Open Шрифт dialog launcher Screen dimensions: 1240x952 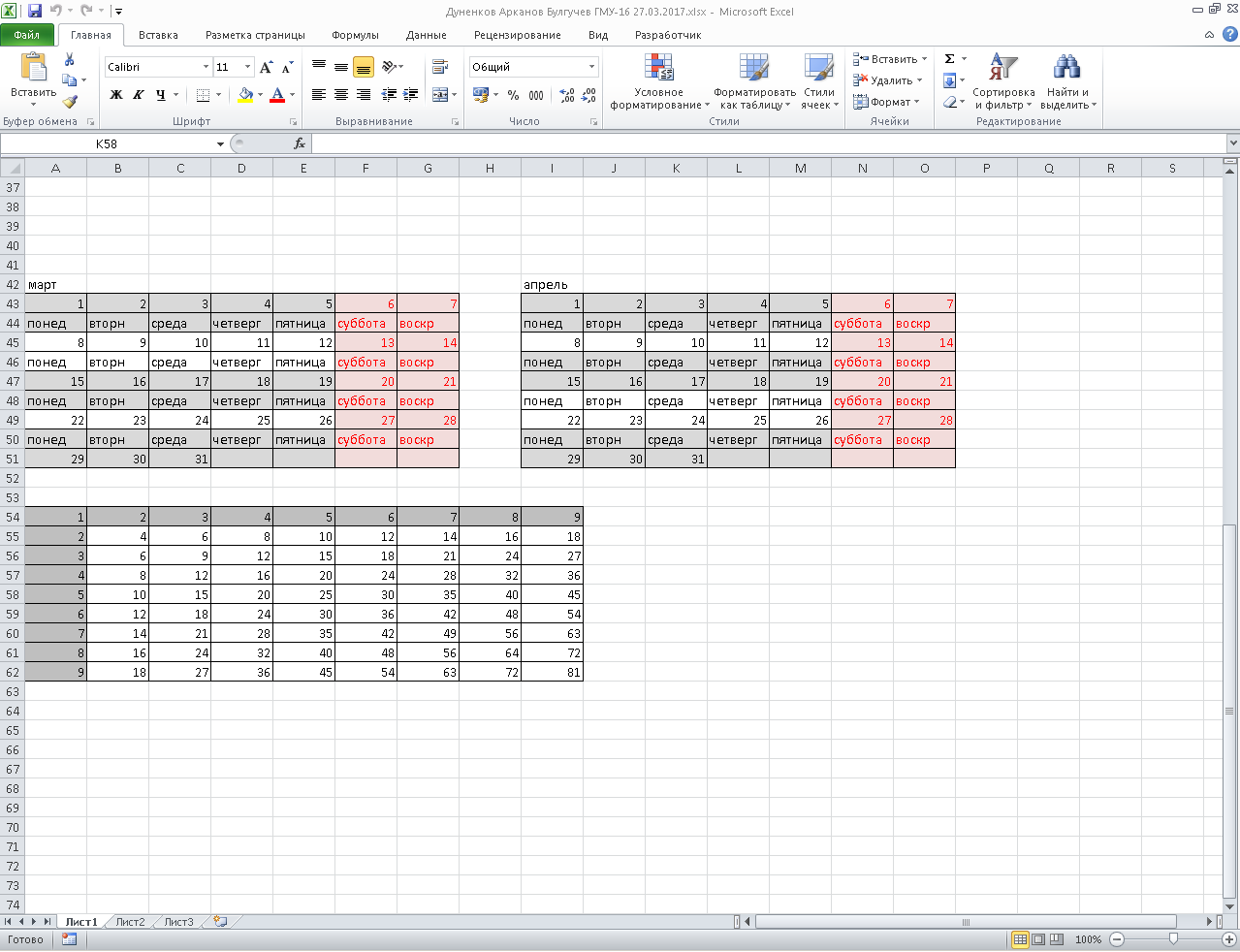[x=293, y=122]
